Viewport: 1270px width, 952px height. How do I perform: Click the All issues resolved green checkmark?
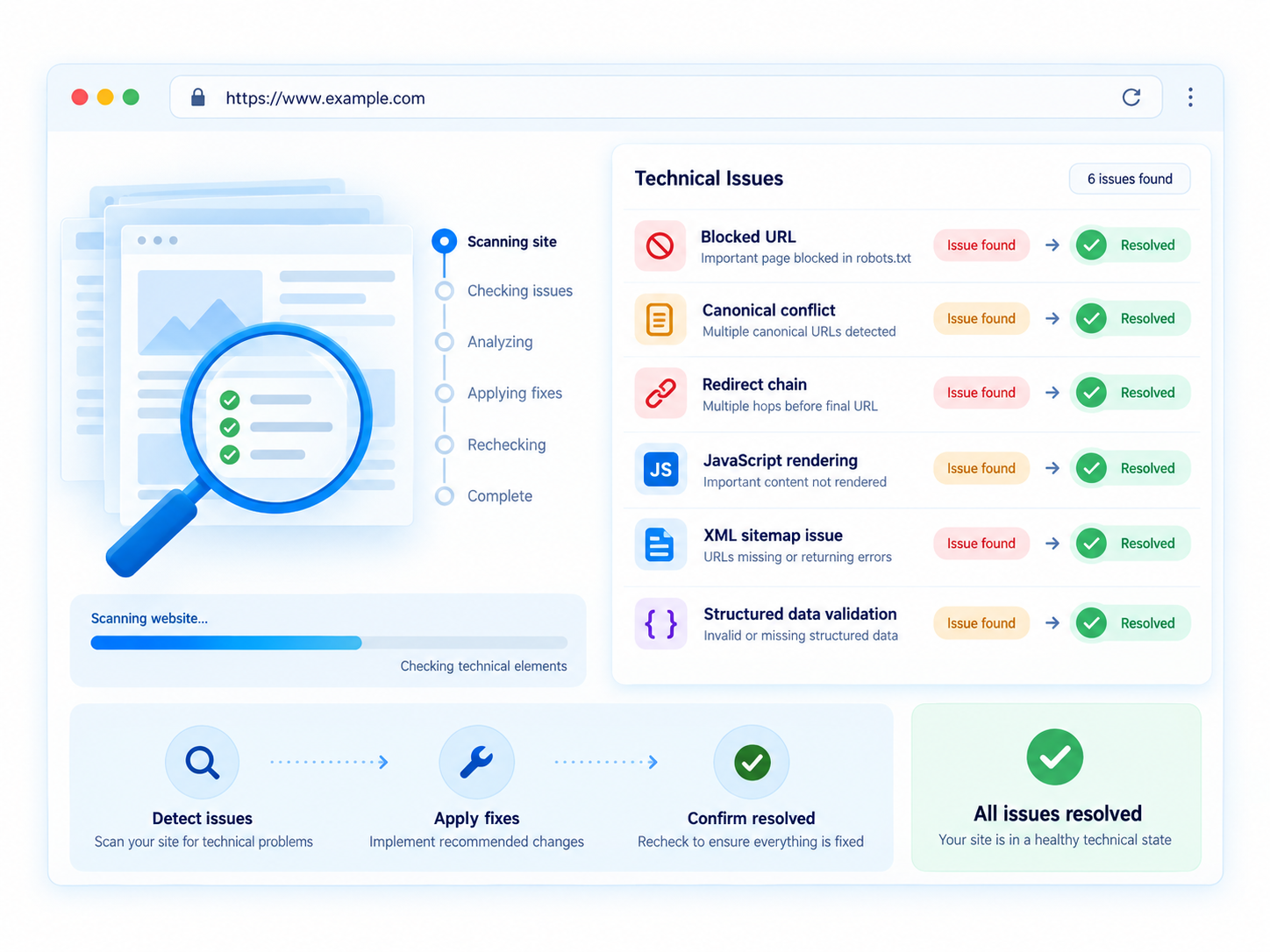1055,757
